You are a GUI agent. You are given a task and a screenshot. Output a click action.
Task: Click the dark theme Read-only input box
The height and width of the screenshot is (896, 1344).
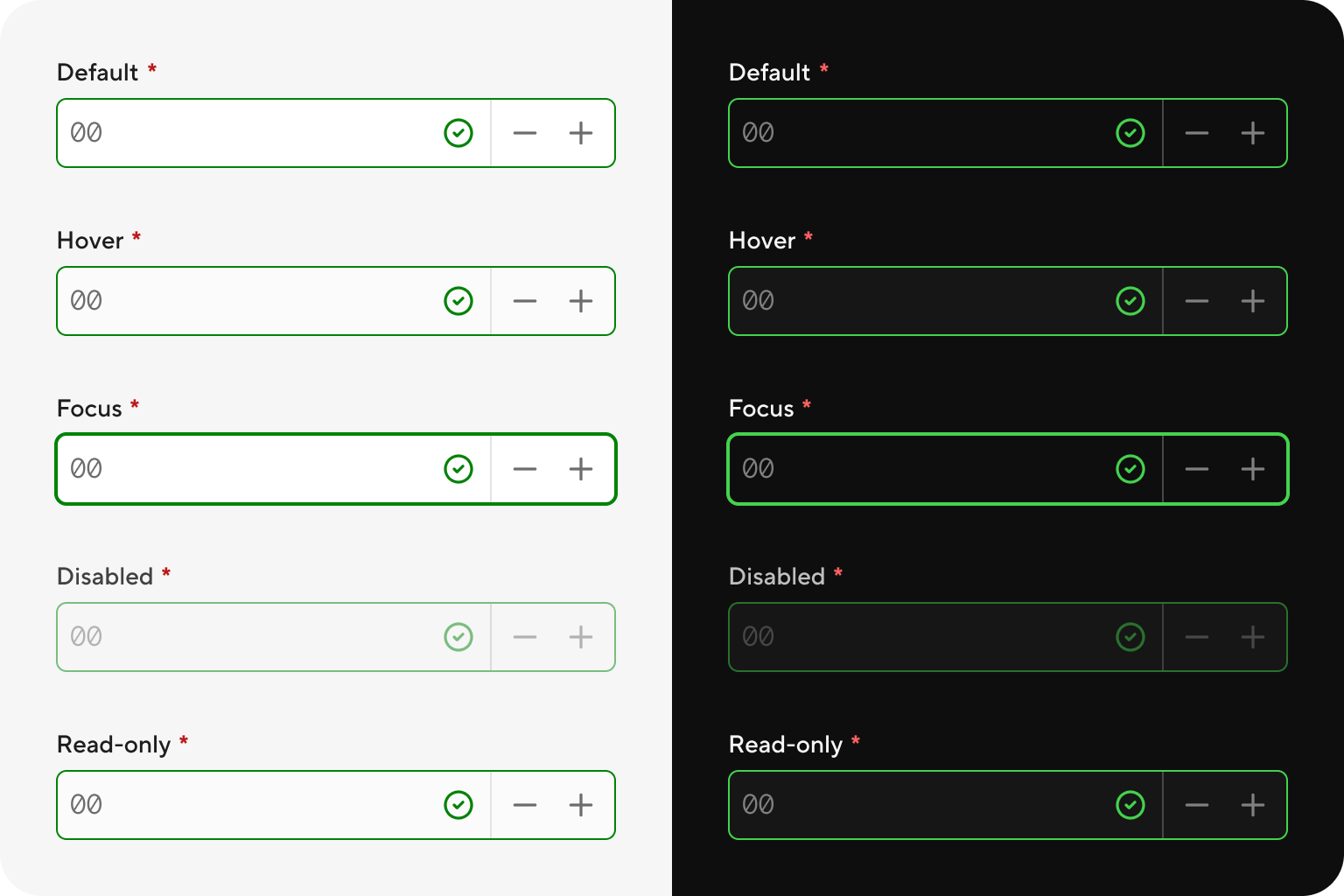coord(946,805)
